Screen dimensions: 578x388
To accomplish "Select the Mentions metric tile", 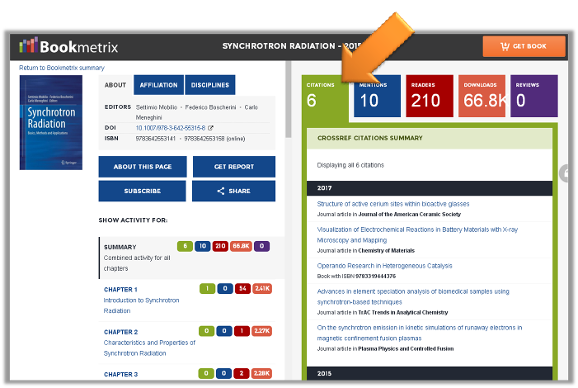I will [377, 96].
